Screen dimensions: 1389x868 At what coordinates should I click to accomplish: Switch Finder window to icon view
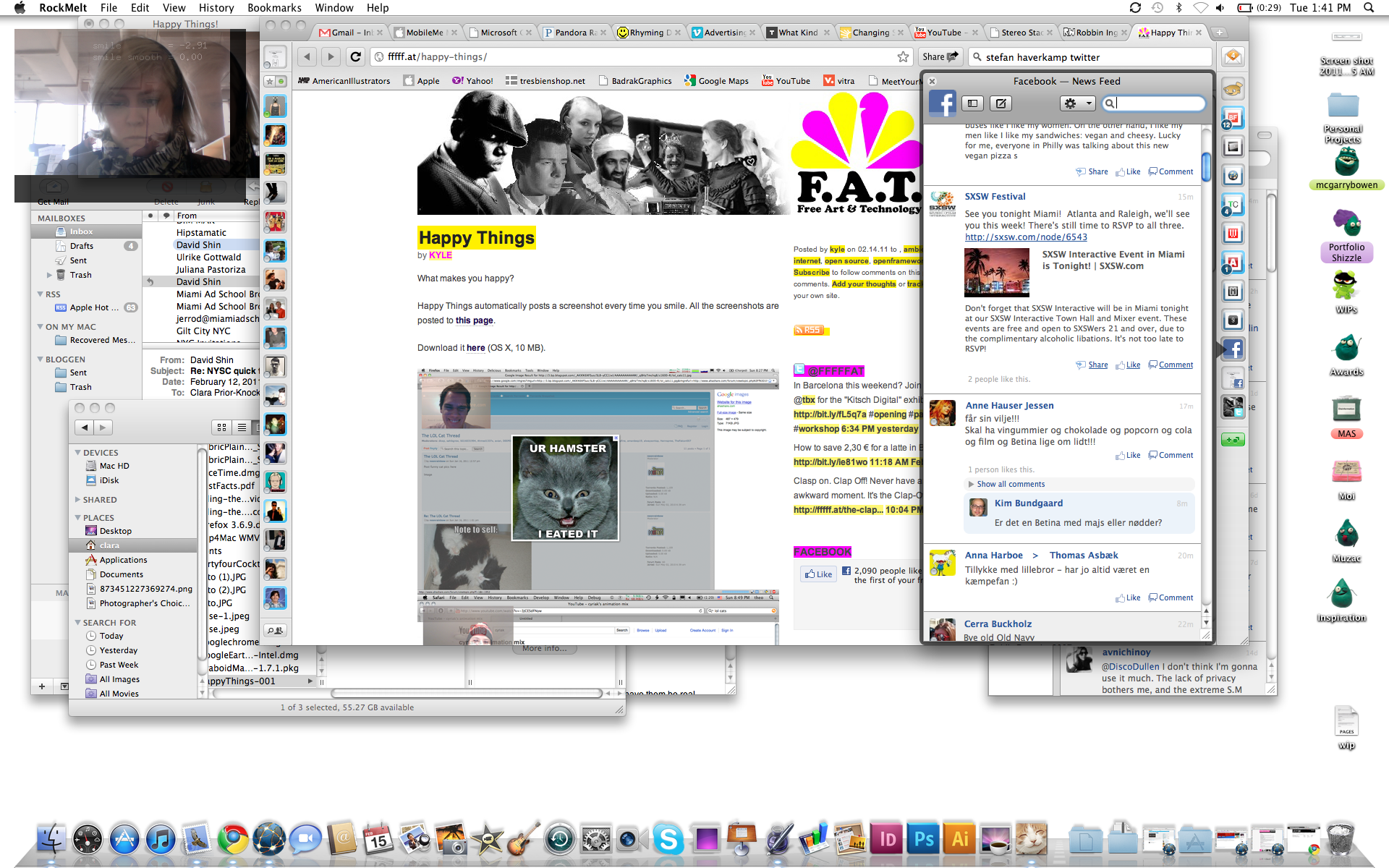(222, 427)
